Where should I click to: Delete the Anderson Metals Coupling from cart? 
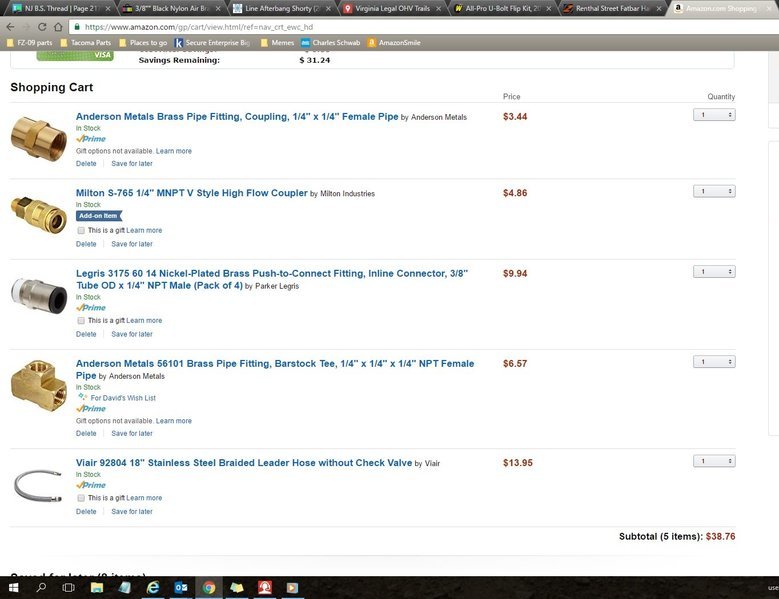[x=86, y=164]
